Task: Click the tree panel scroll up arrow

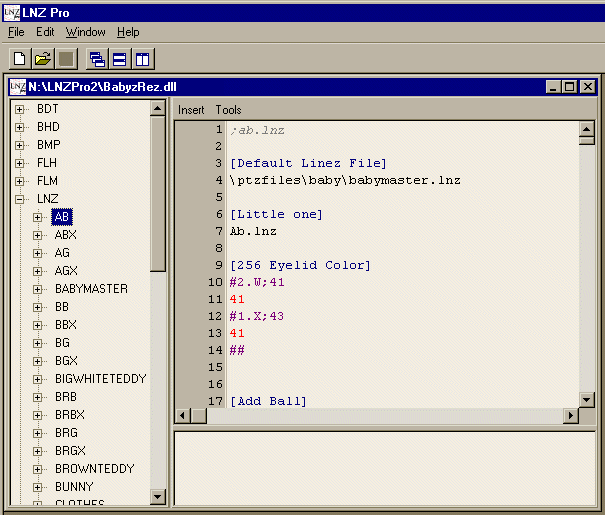Action: pos(157,108)
